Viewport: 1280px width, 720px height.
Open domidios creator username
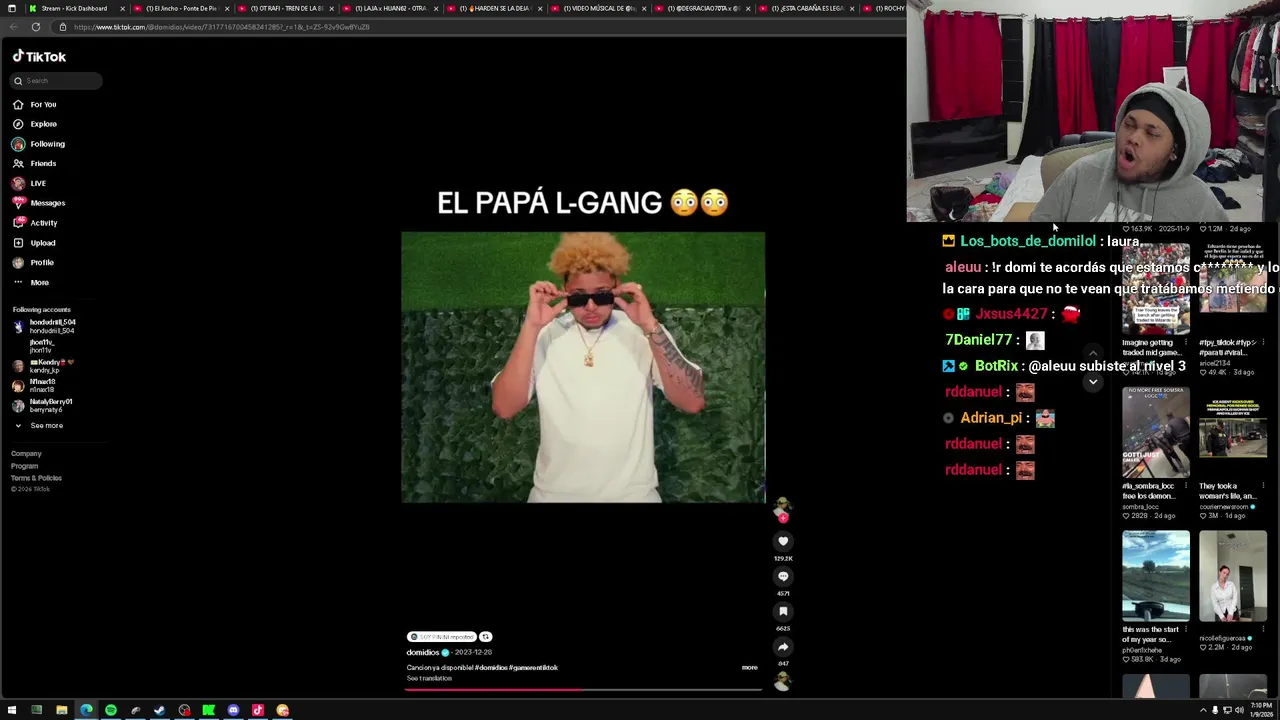[422, 653]
